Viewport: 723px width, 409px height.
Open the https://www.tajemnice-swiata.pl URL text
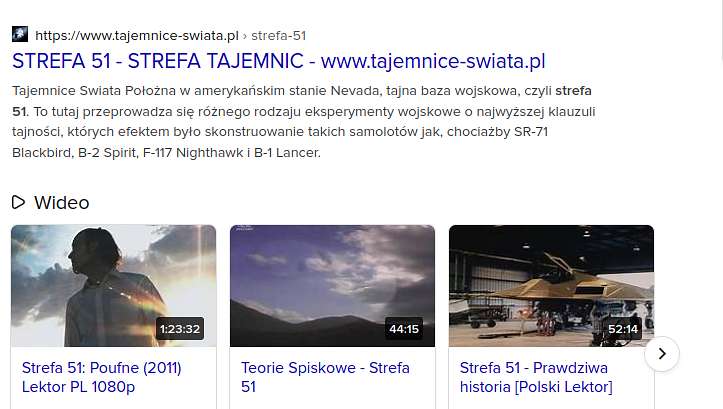point(137,36)
